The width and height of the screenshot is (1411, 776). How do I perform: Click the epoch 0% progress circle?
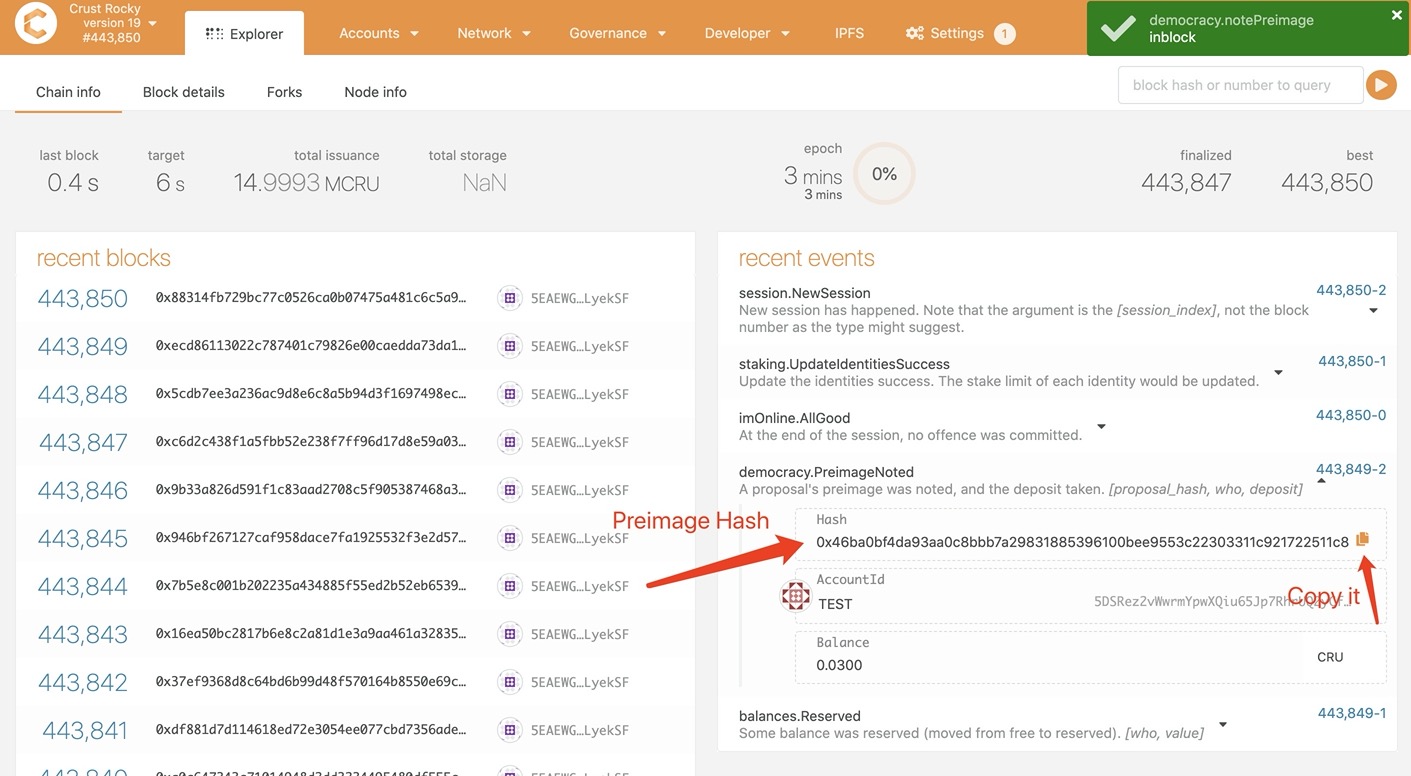pos(884,174)
